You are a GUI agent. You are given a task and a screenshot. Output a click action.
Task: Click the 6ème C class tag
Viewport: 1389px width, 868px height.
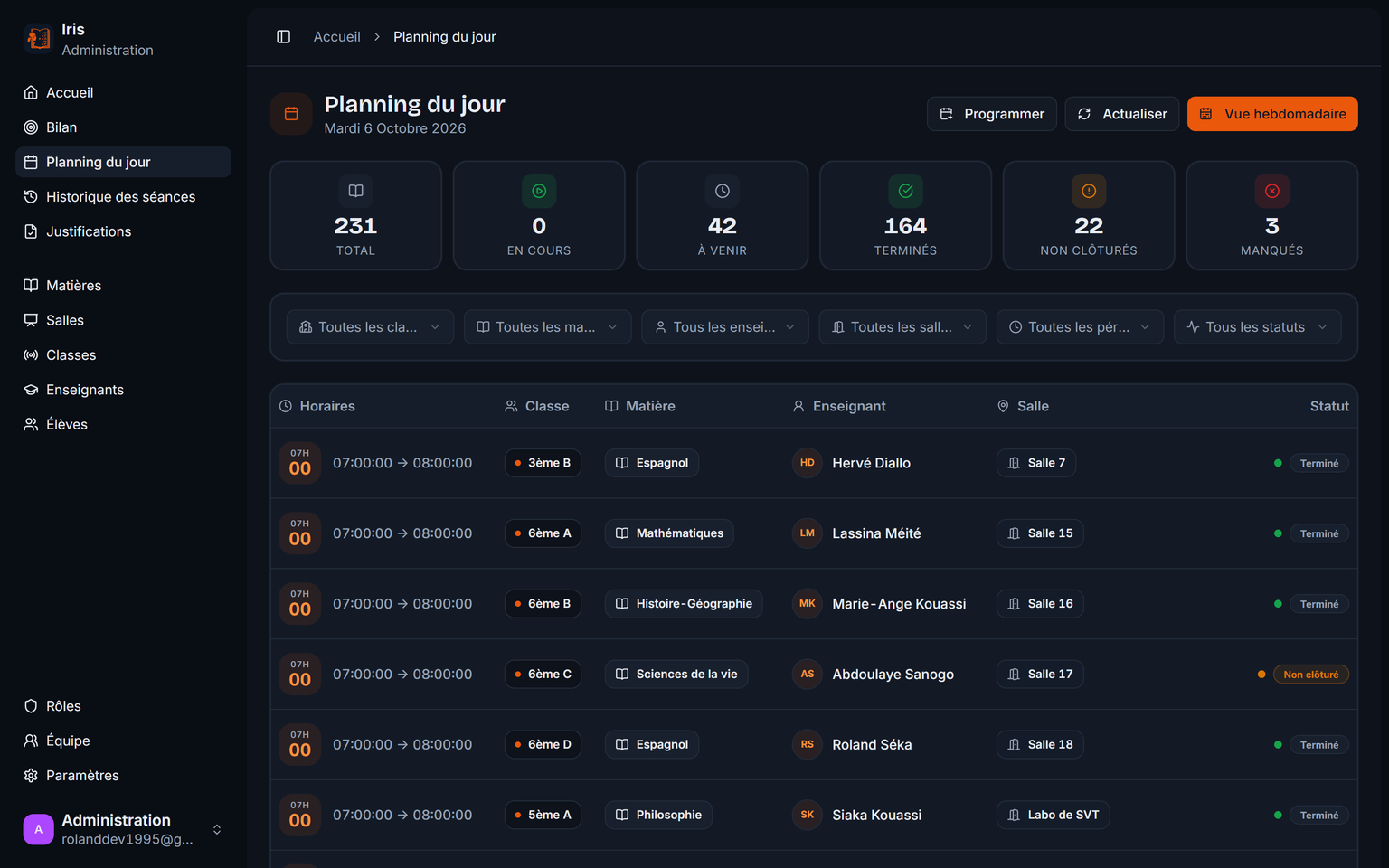[543, 675]
